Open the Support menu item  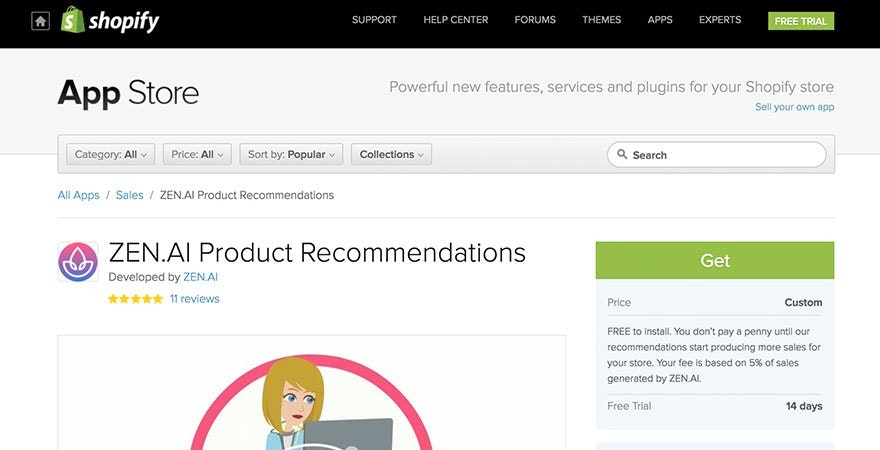pos(374,20)
